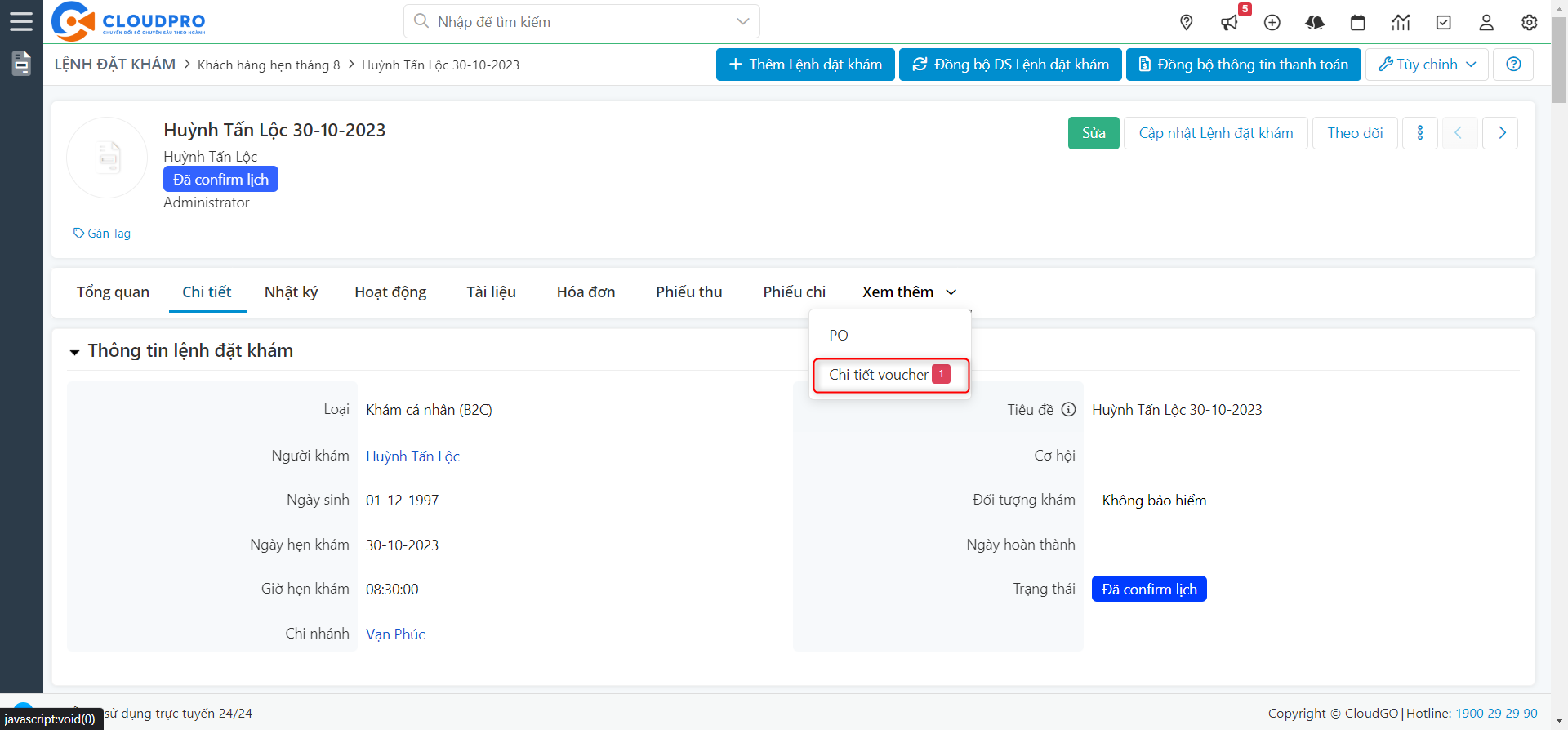Switch to the Nhật ký tab
The width and height of the screenshot is (1568, 730).
(x=292, y=292)
